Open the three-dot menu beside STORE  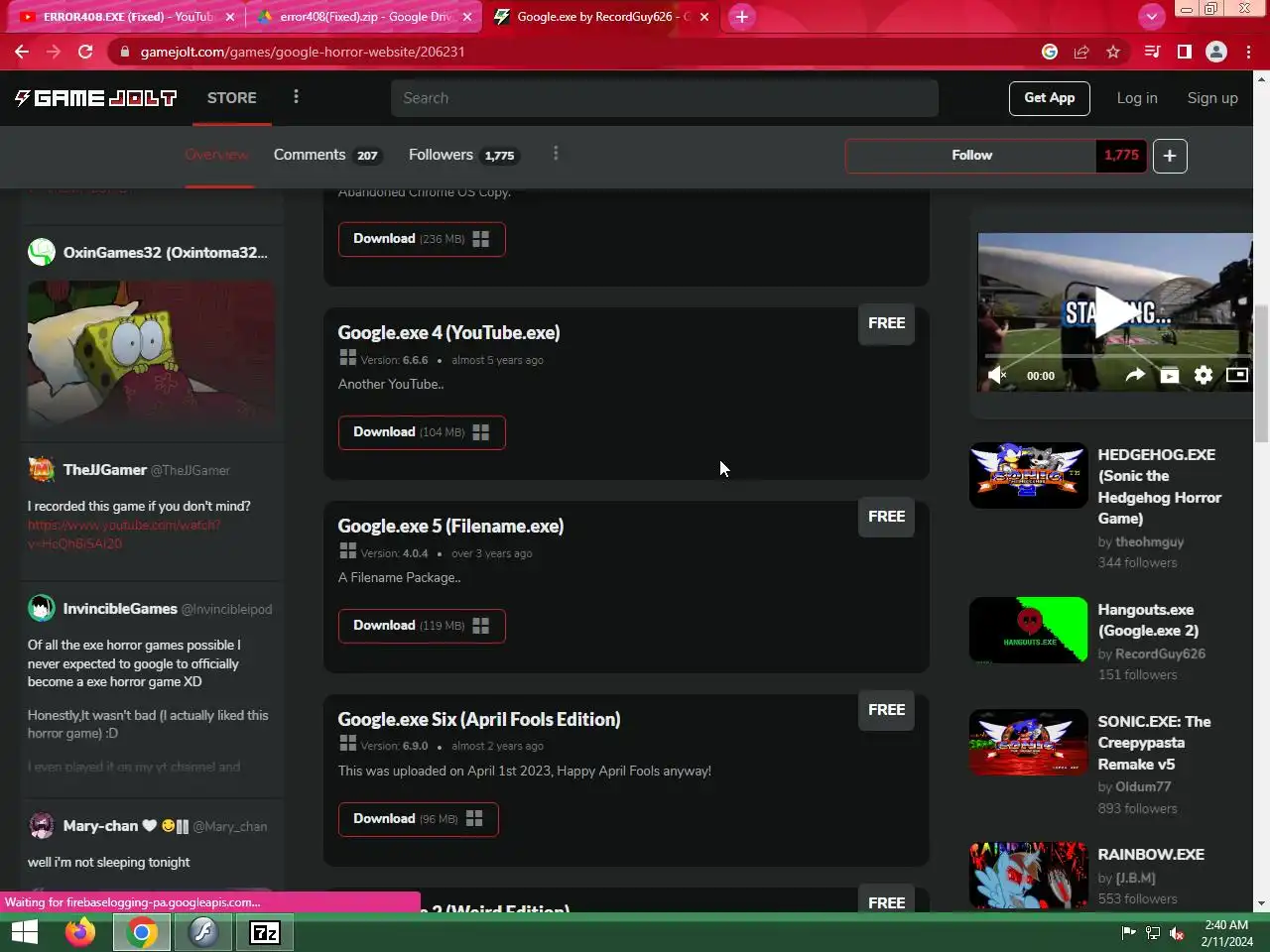point(296,96)
